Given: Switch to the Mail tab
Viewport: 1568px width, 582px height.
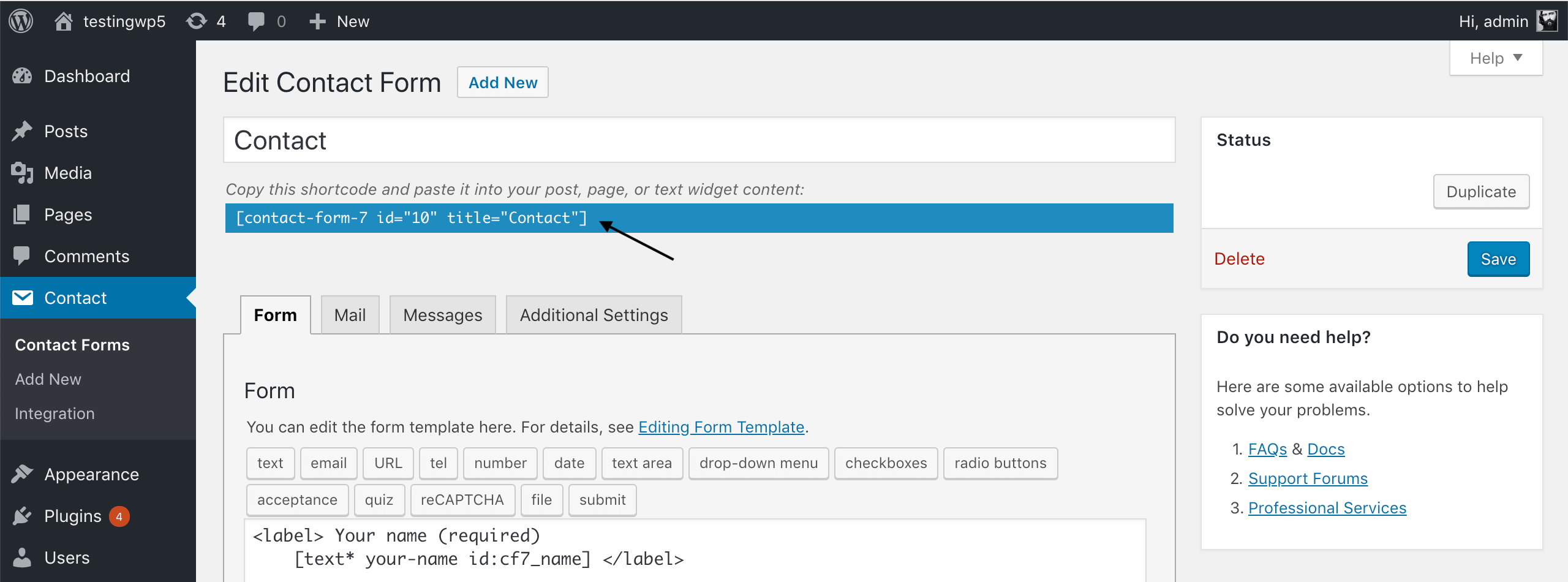Looking at the screenshot, I should 349,314.
